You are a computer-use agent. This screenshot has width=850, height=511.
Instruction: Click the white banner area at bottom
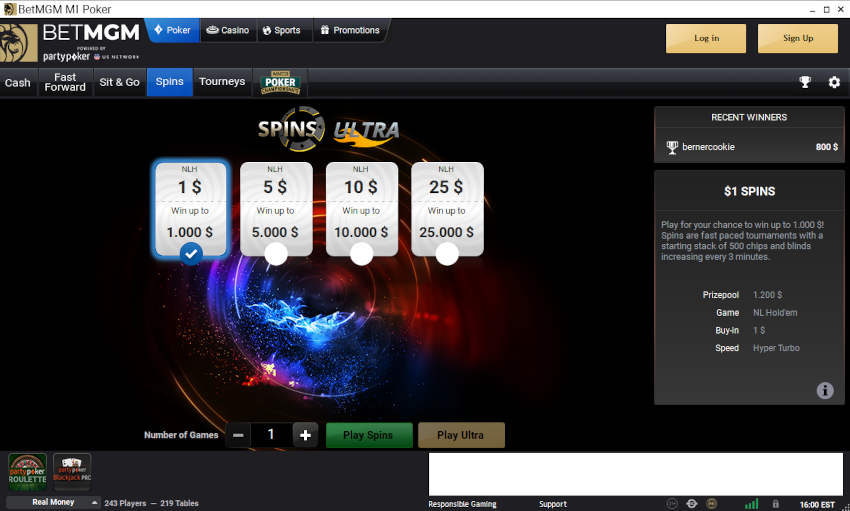(x=636, y=474)
